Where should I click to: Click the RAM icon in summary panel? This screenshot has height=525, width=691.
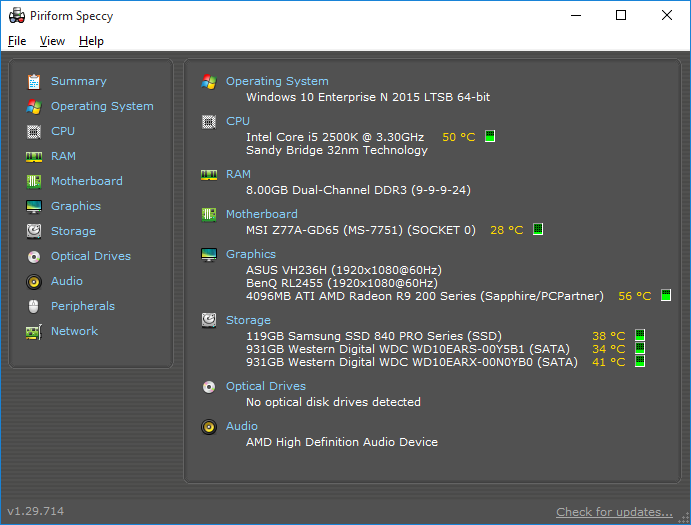[209, 175]
